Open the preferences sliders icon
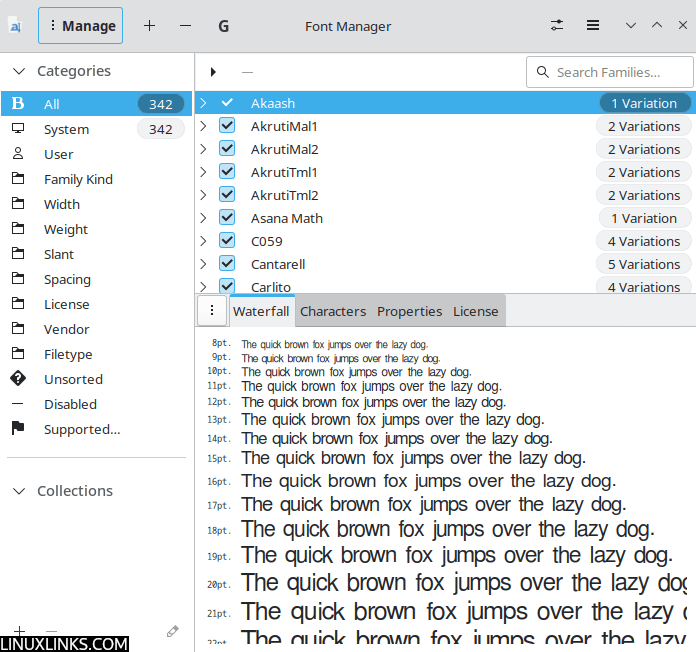Screen dimensions: 696x652 tap(557, 25)
